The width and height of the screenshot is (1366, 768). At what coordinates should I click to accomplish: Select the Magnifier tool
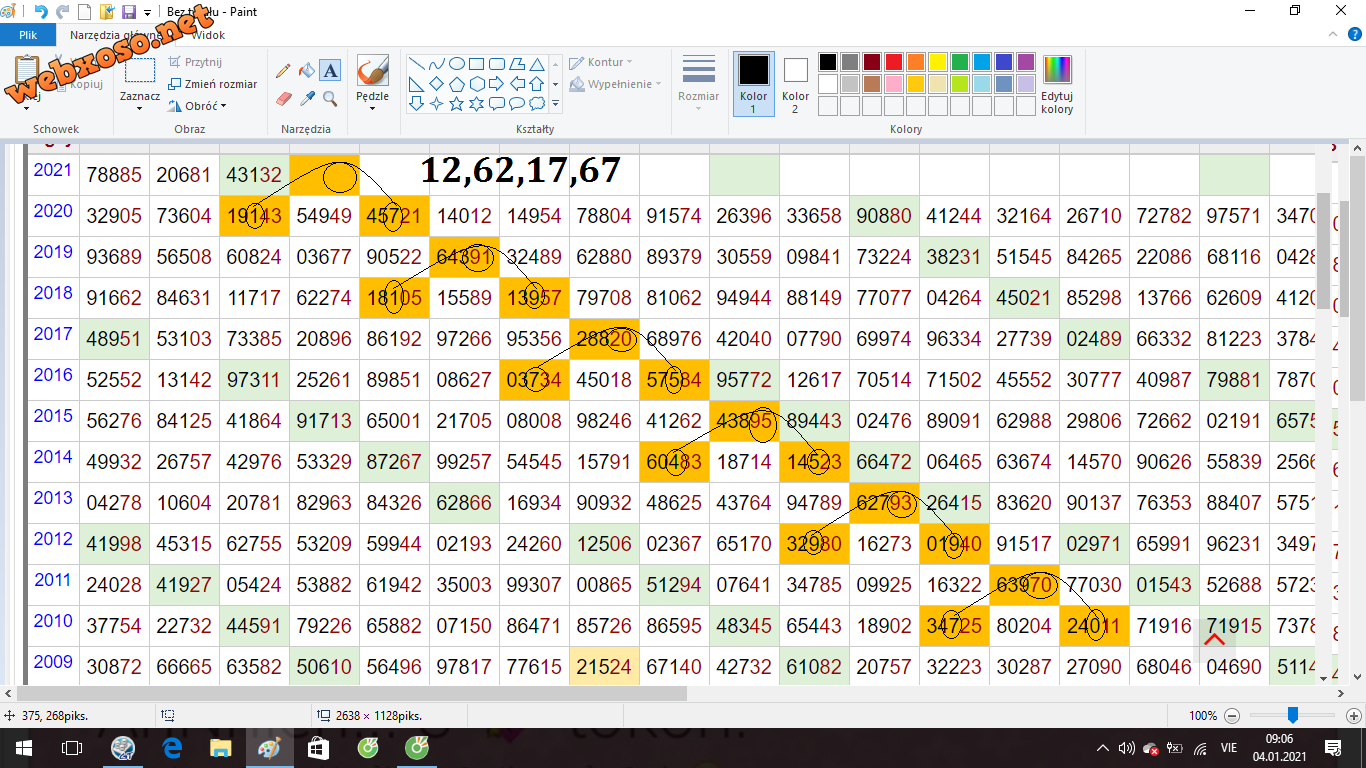point(331,98)
